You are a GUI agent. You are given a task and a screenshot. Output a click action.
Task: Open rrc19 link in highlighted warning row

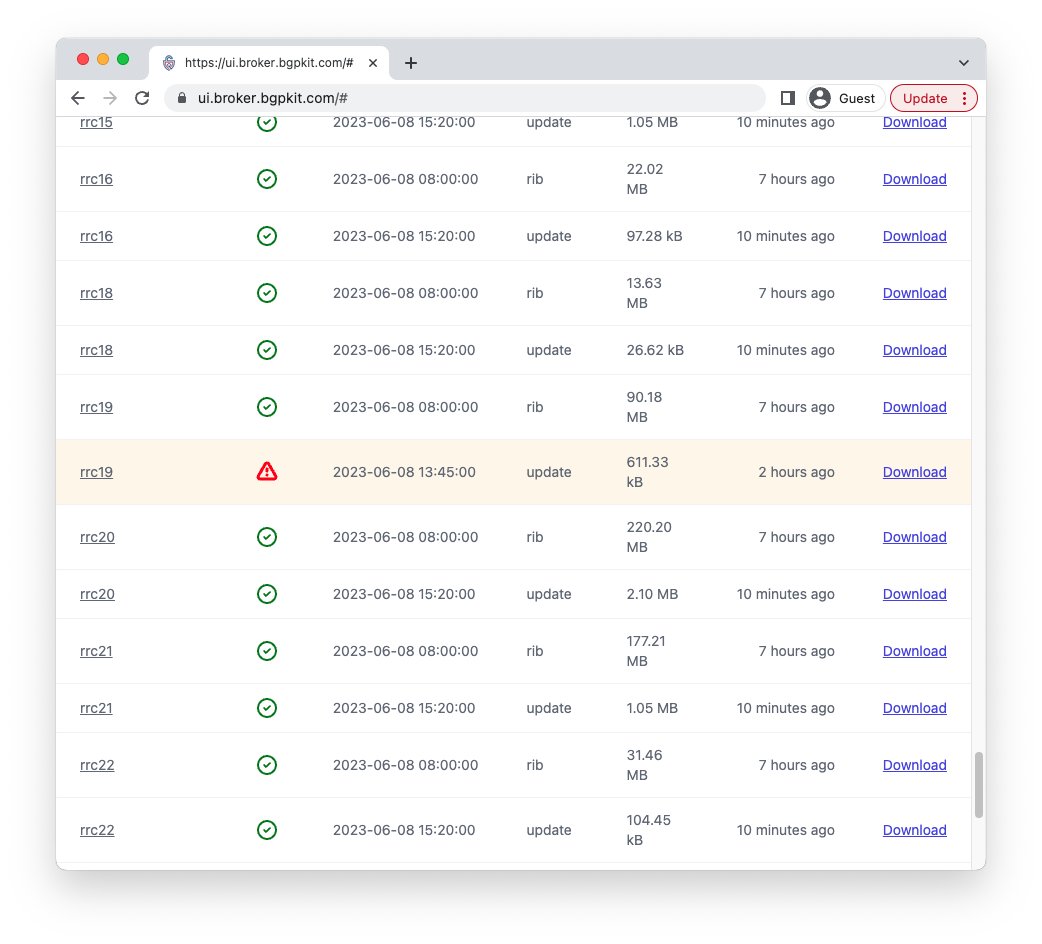[x=96, y=472]
